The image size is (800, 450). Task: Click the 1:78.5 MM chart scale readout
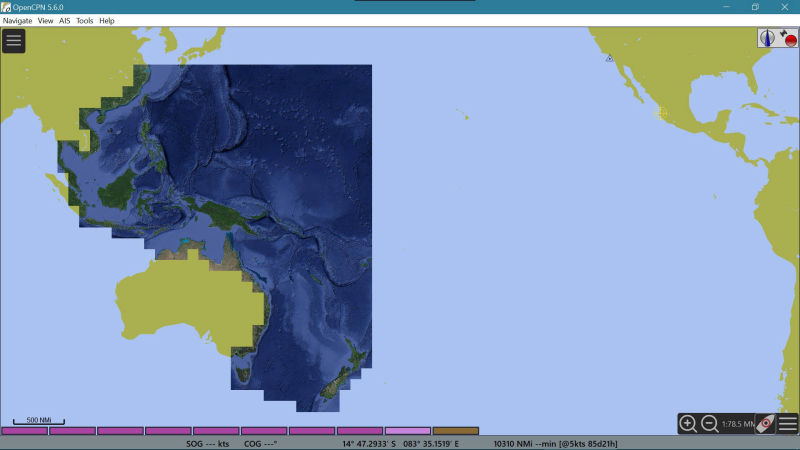point(738,424)
